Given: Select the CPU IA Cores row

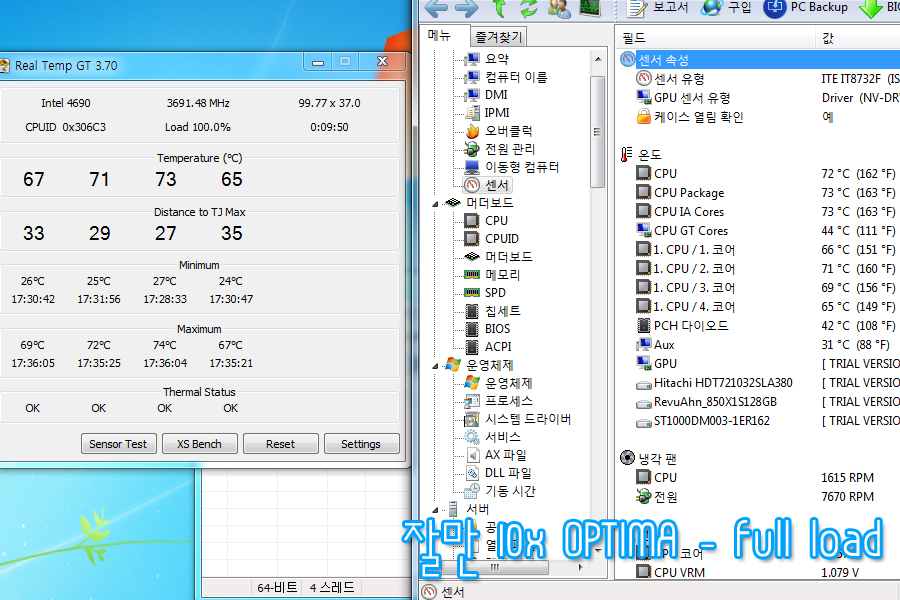Looking at the screenshot, I should click(759, 211).
